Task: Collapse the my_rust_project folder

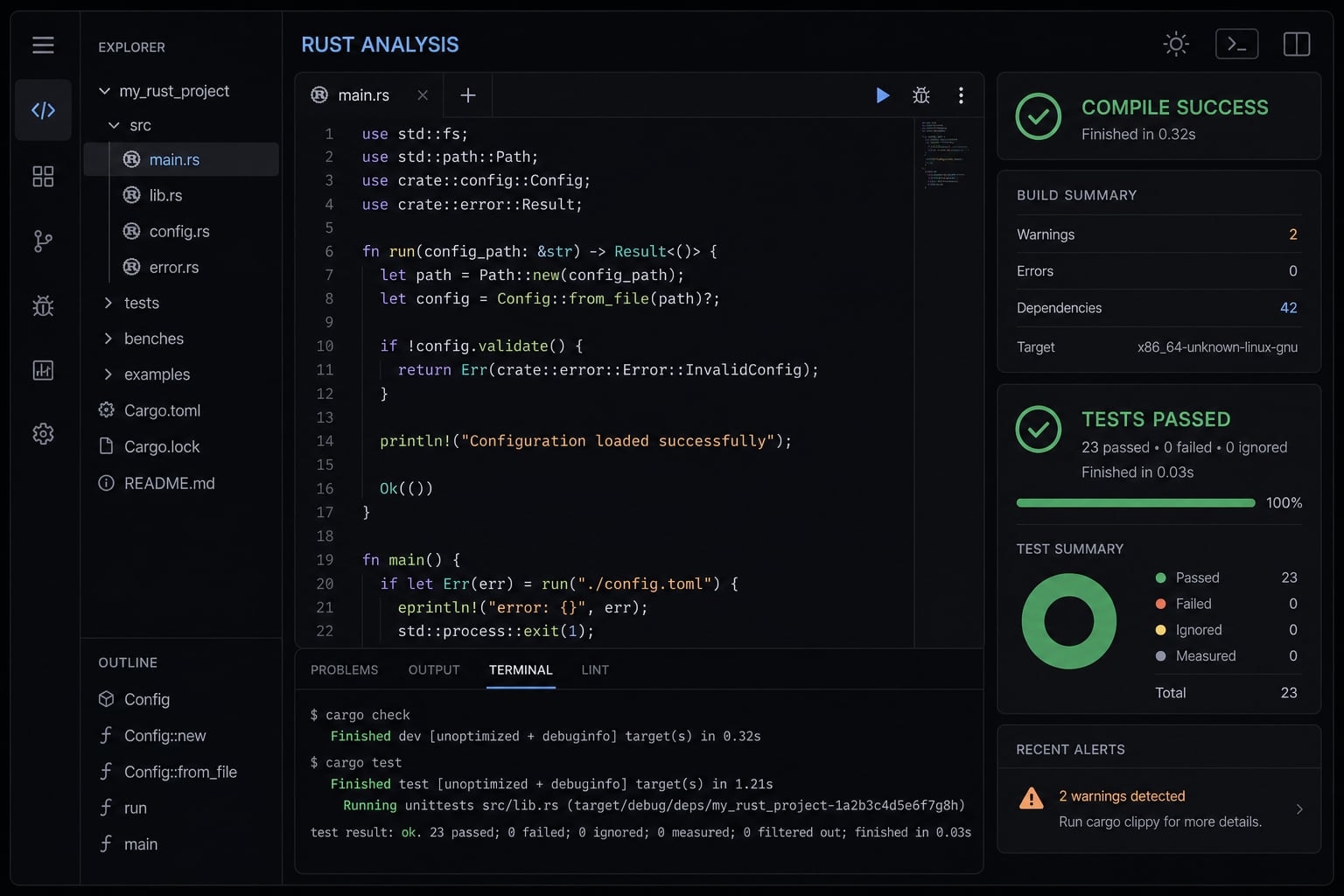Action: (104, 91)
